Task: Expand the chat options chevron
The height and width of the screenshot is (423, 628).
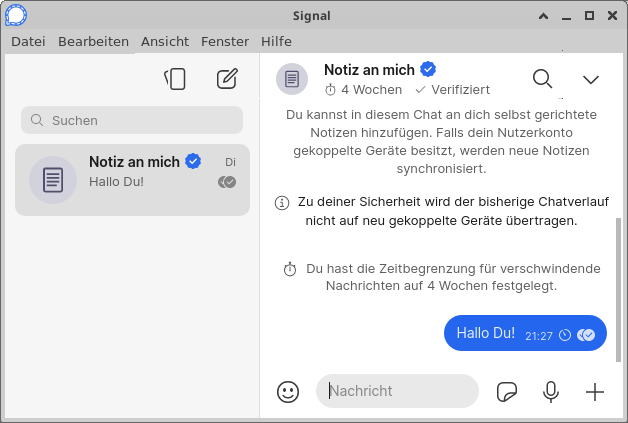Action: (x=591, y=79)
